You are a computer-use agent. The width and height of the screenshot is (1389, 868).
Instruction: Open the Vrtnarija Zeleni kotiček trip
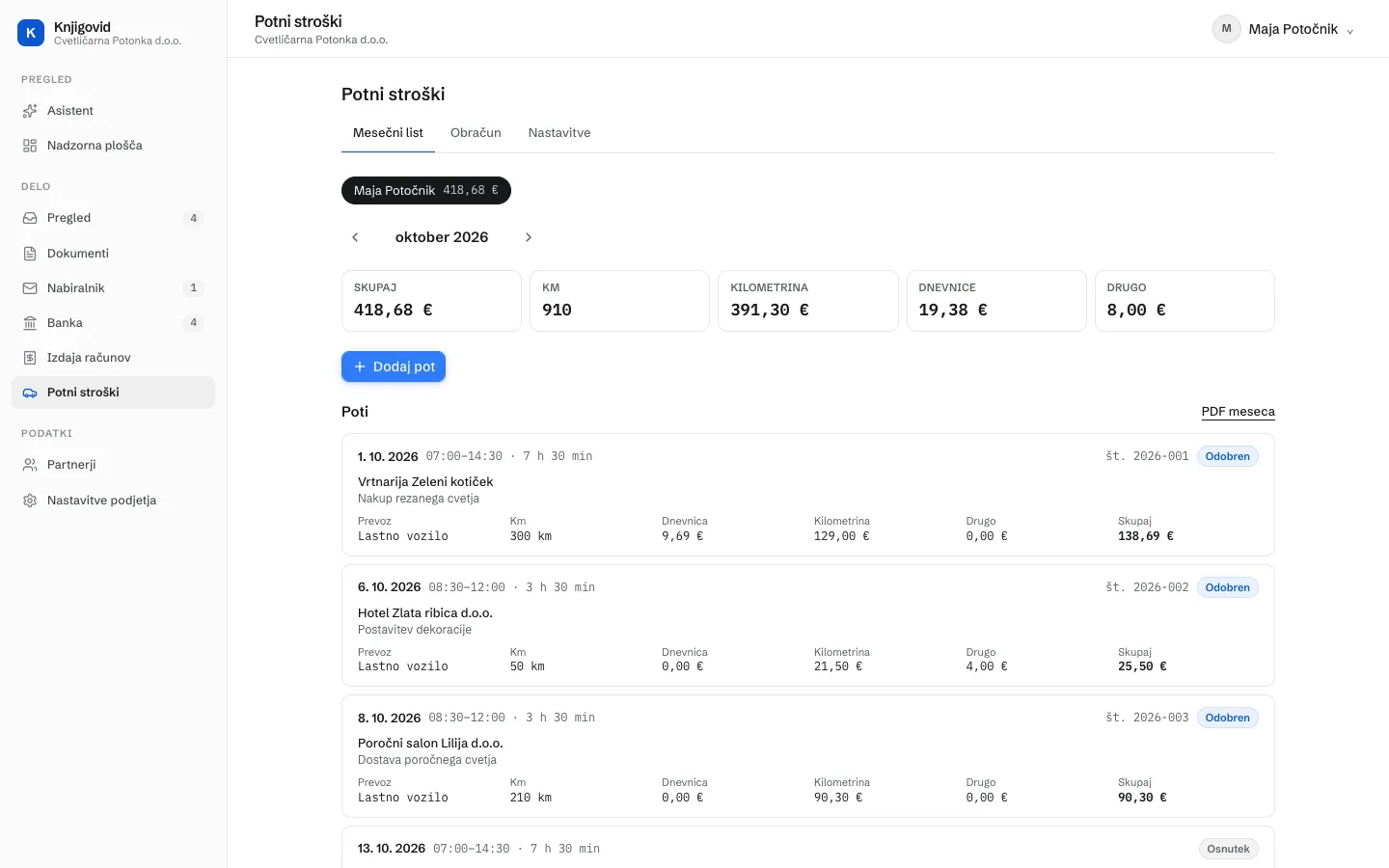pyautogui.click(x=808, y=495)
